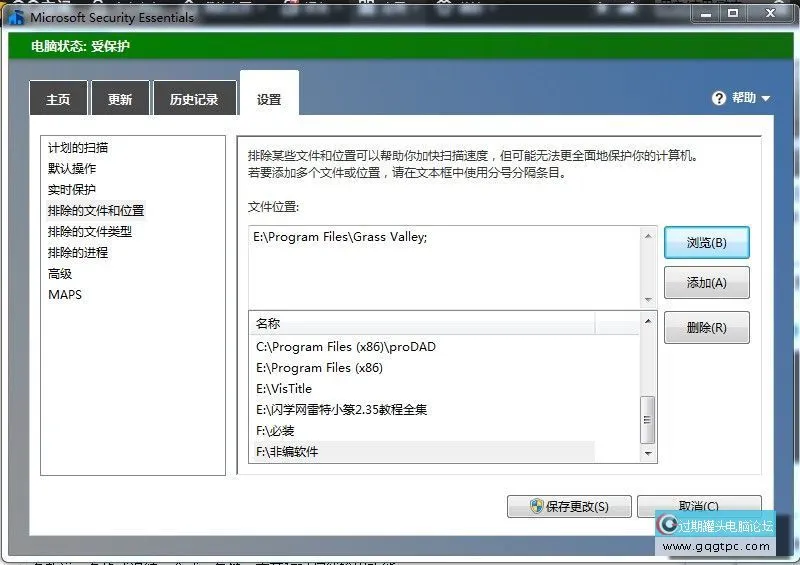Close the Security Essentials window
This screenshot has height=565, width=800.
pyautogui.click(x=770, y=14)
